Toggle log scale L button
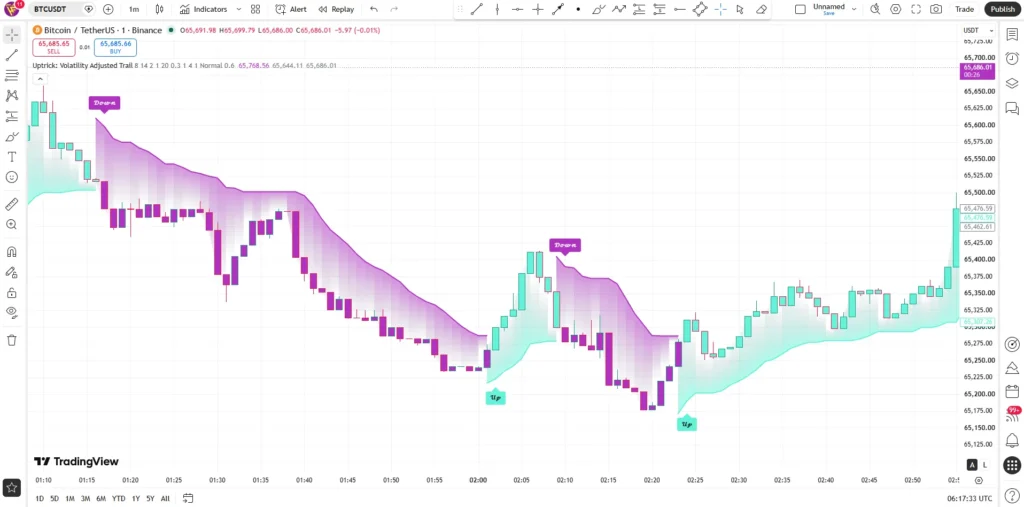 (985, 465)
